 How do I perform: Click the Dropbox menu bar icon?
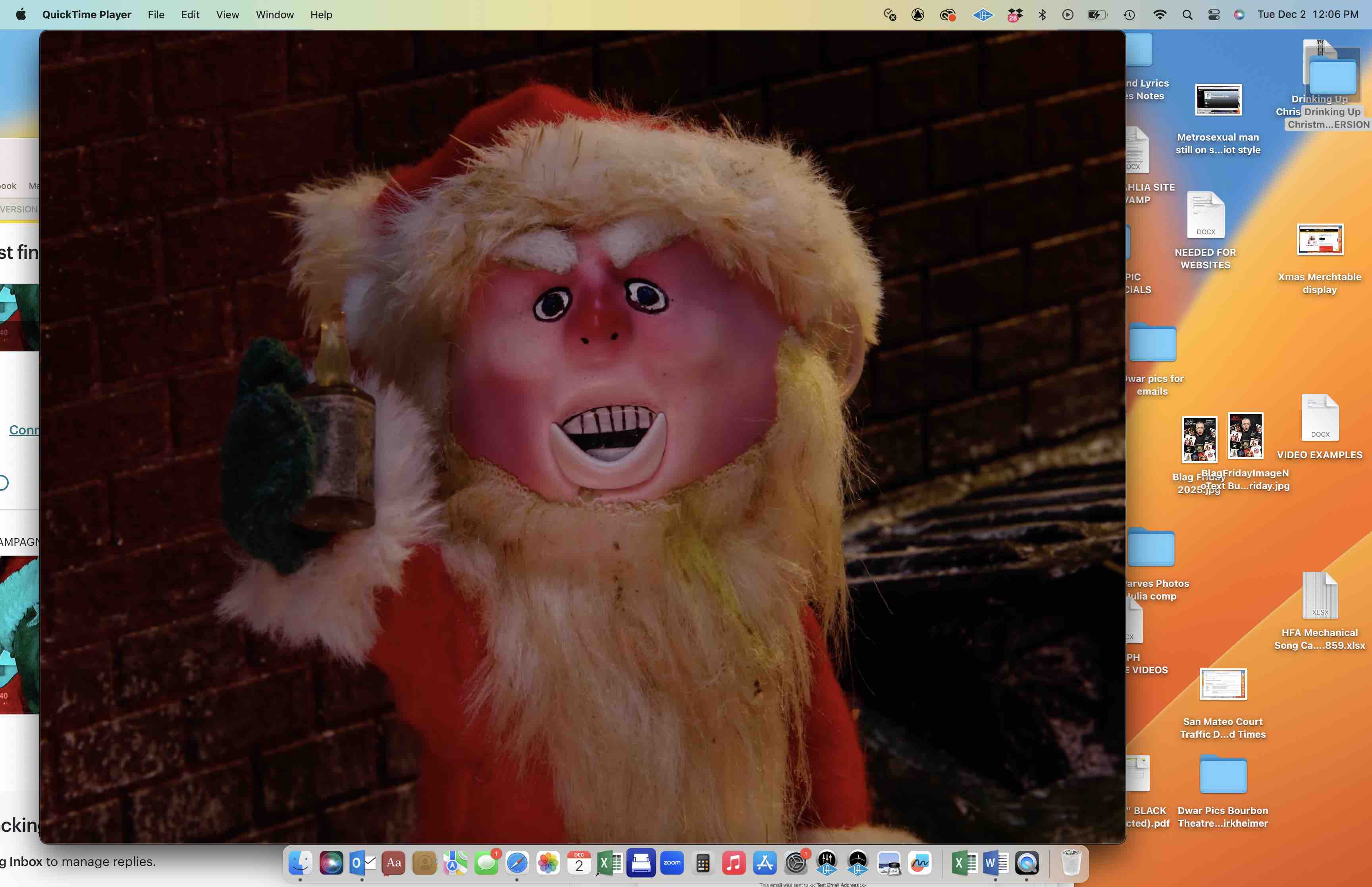(1014, 15)
